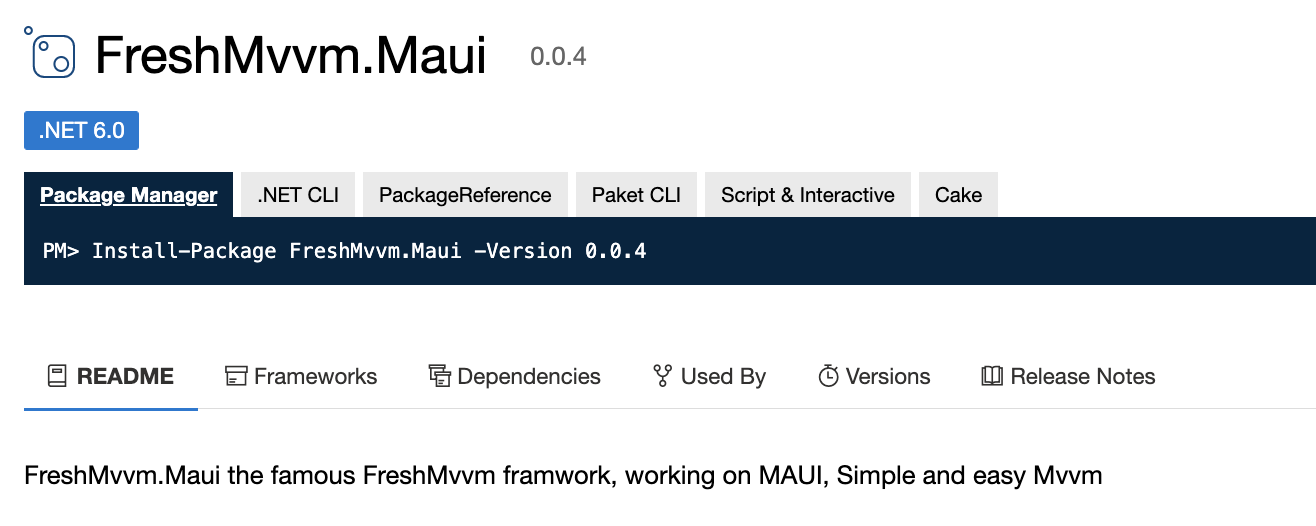
Task: Select the Package Manager install tab
Action: 129,195
